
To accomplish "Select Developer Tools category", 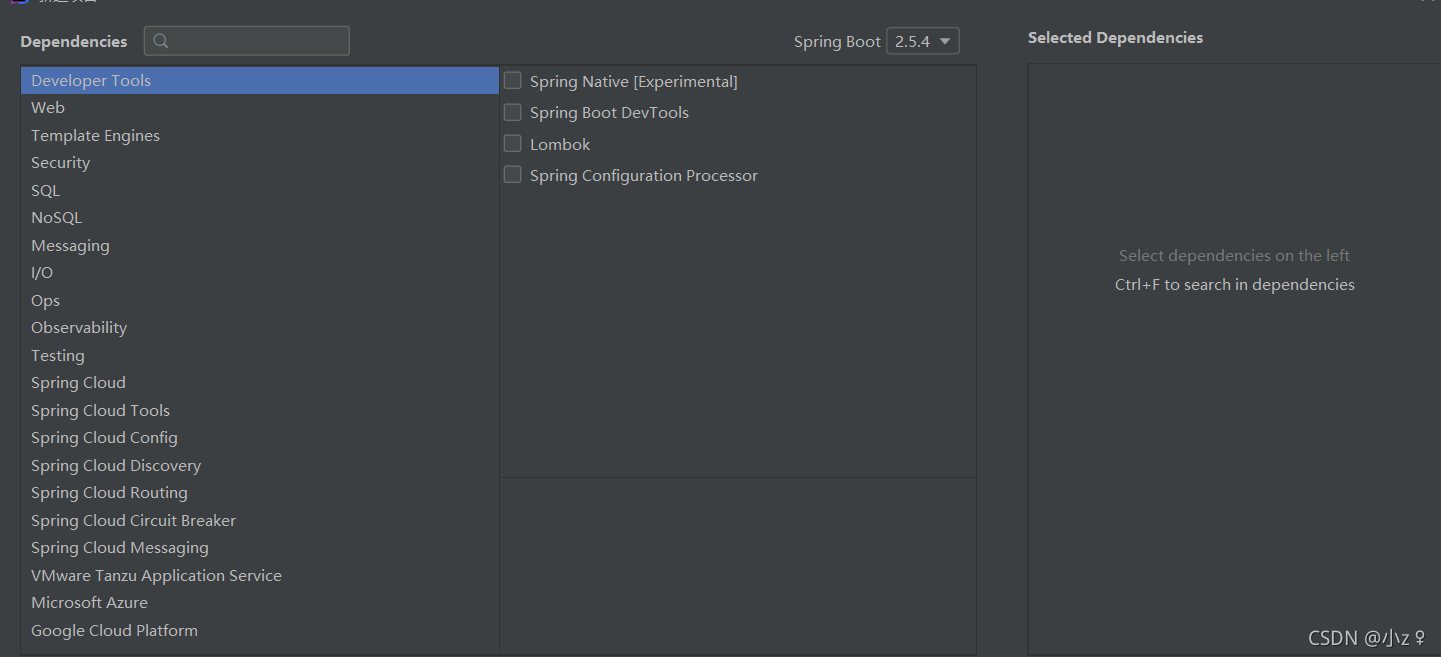I will 260,81.
